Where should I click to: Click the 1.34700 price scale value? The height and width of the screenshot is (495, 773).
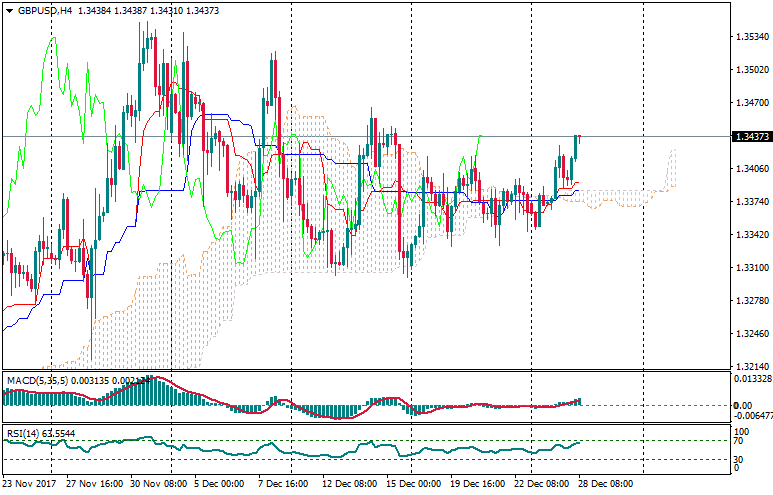pyautogui.click(x=750, y=103)
